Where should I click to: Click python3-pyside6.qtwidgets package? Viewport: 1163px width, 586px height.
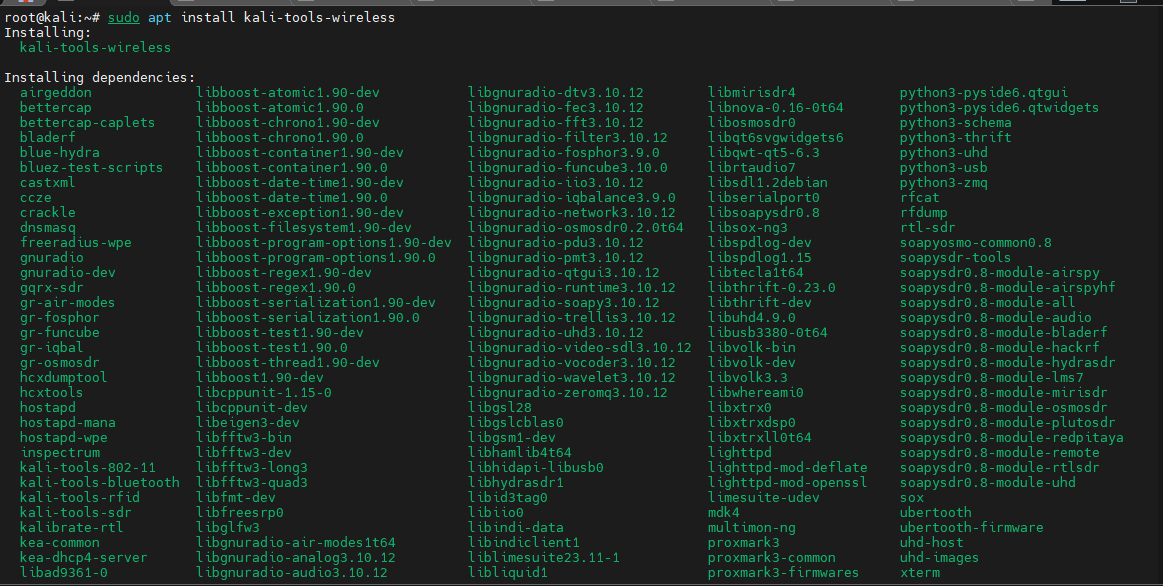(x=999, y=108)
